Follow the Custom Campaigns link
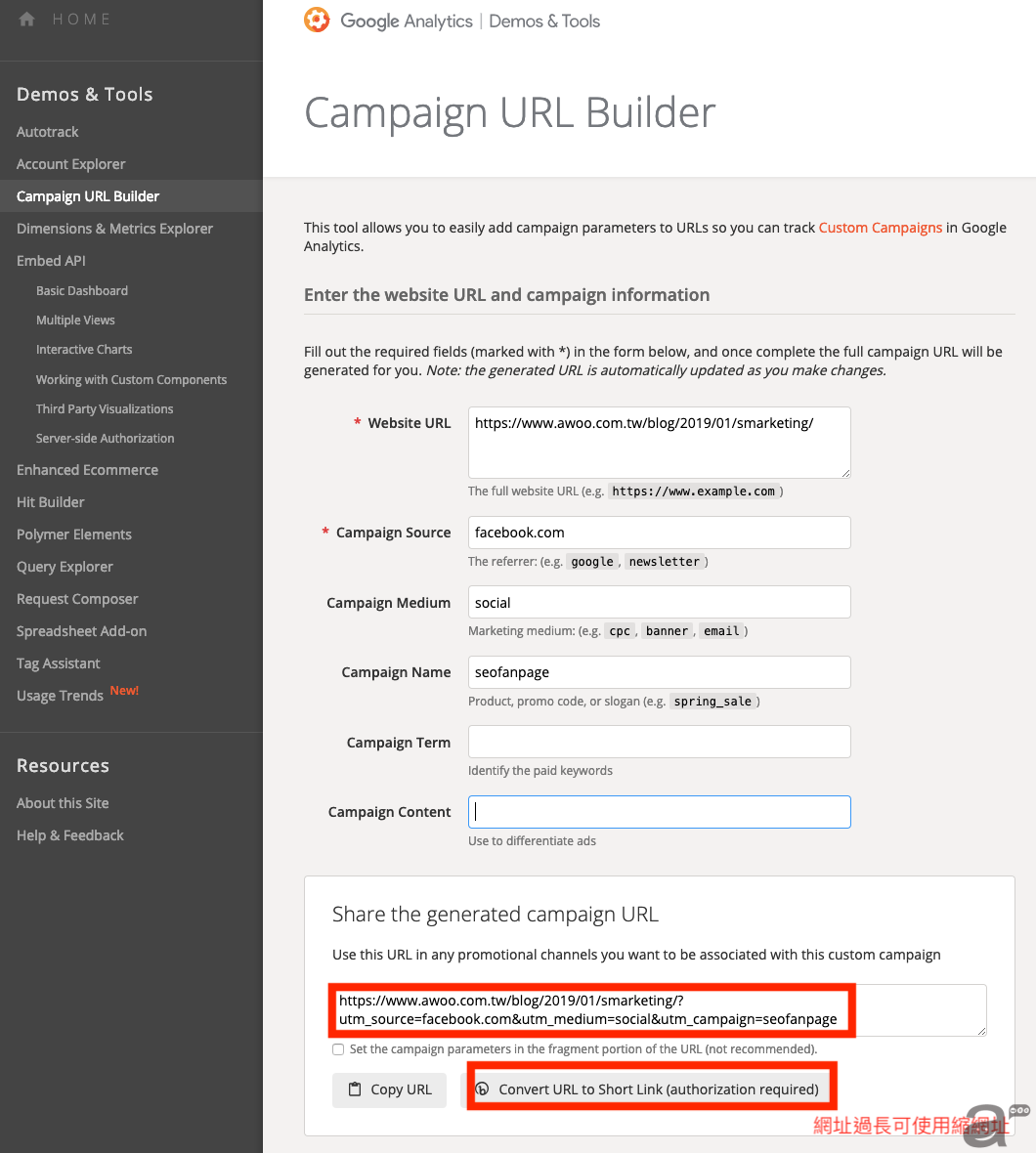The image size is (1036, 1153). [881, 228]
